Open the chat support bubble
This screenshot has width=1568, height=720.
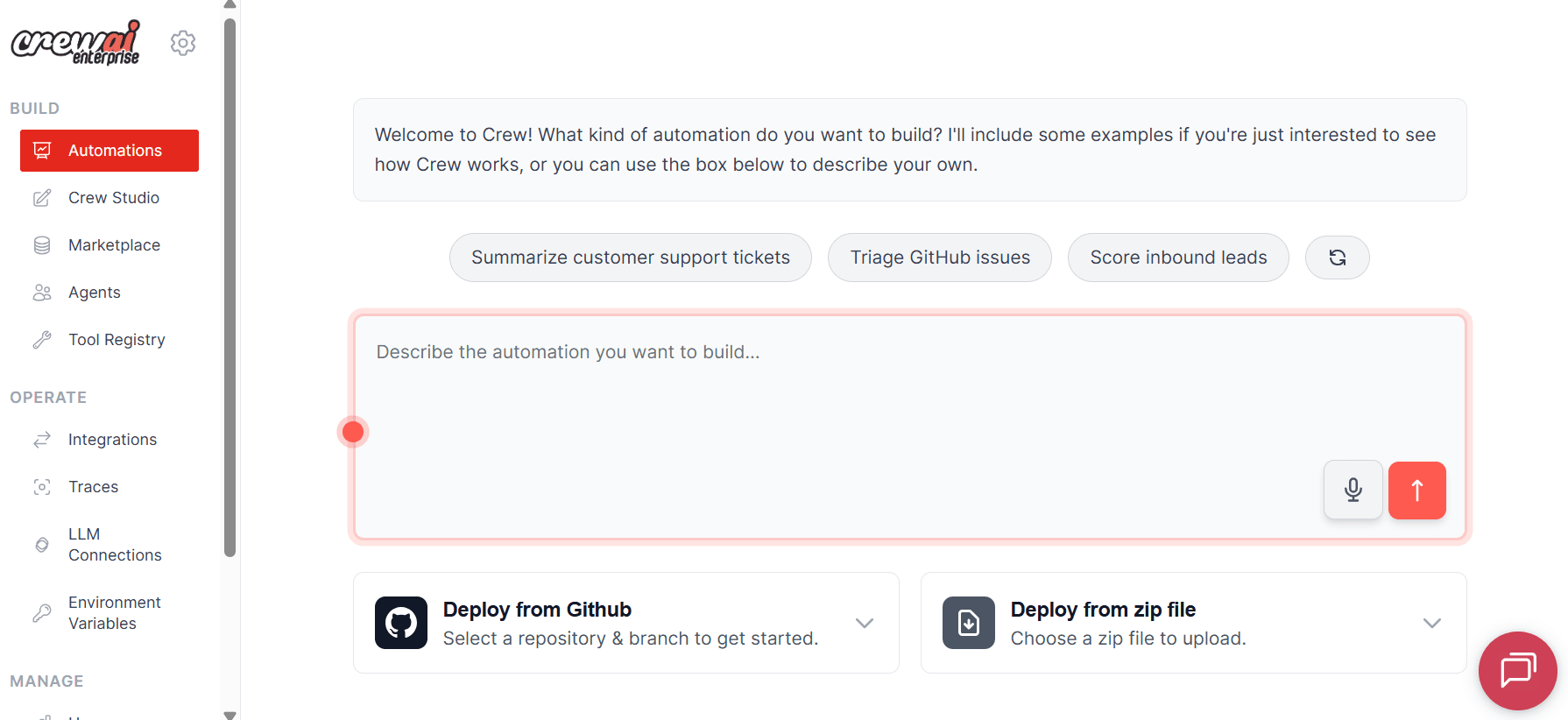coord(1518,671)
